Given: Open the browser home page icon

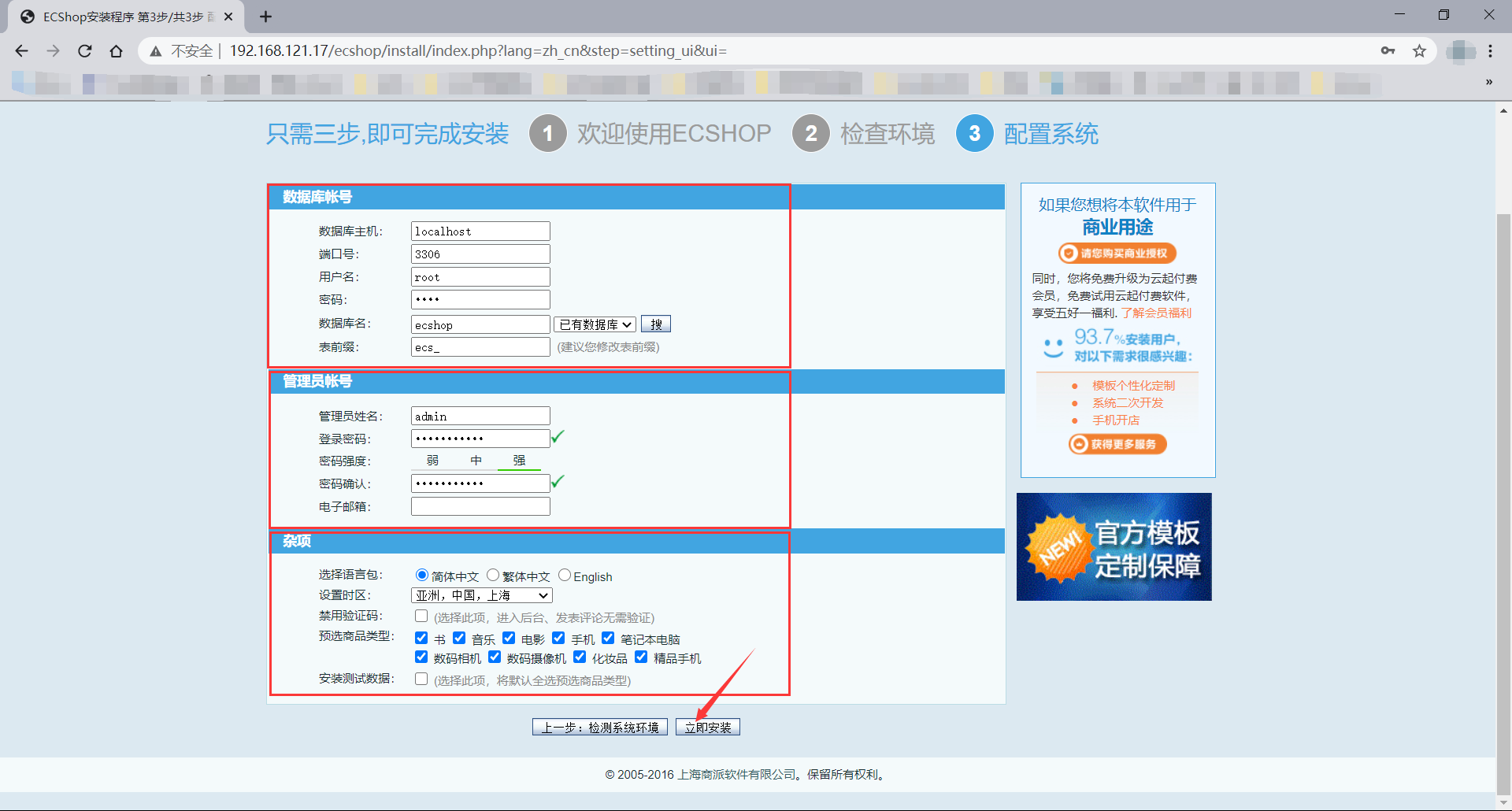Looking at the screenshot, I should click(116, 51).
